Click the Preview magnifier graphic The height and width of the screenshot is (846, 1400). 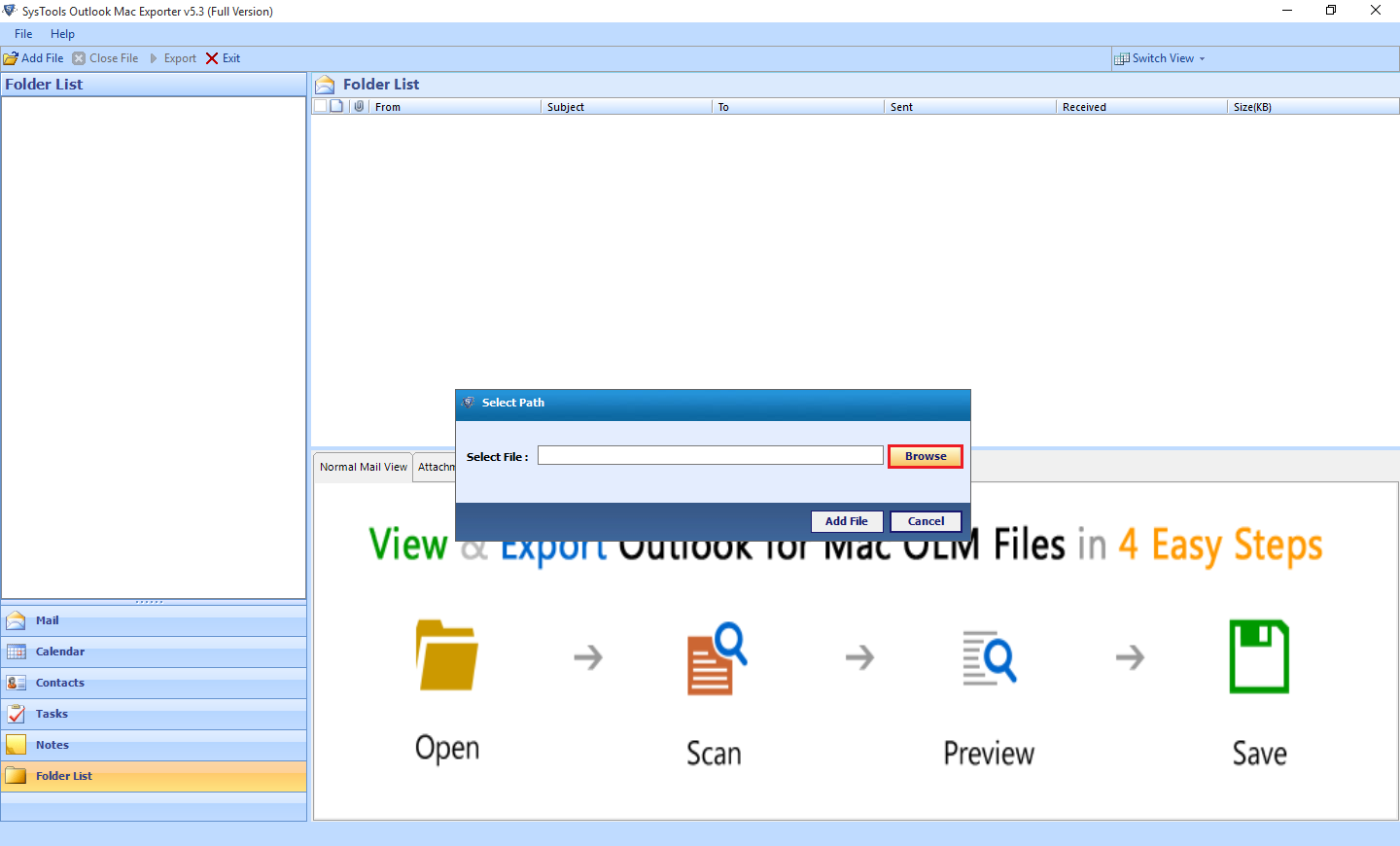pyautogui.click(x=990, y=658)
